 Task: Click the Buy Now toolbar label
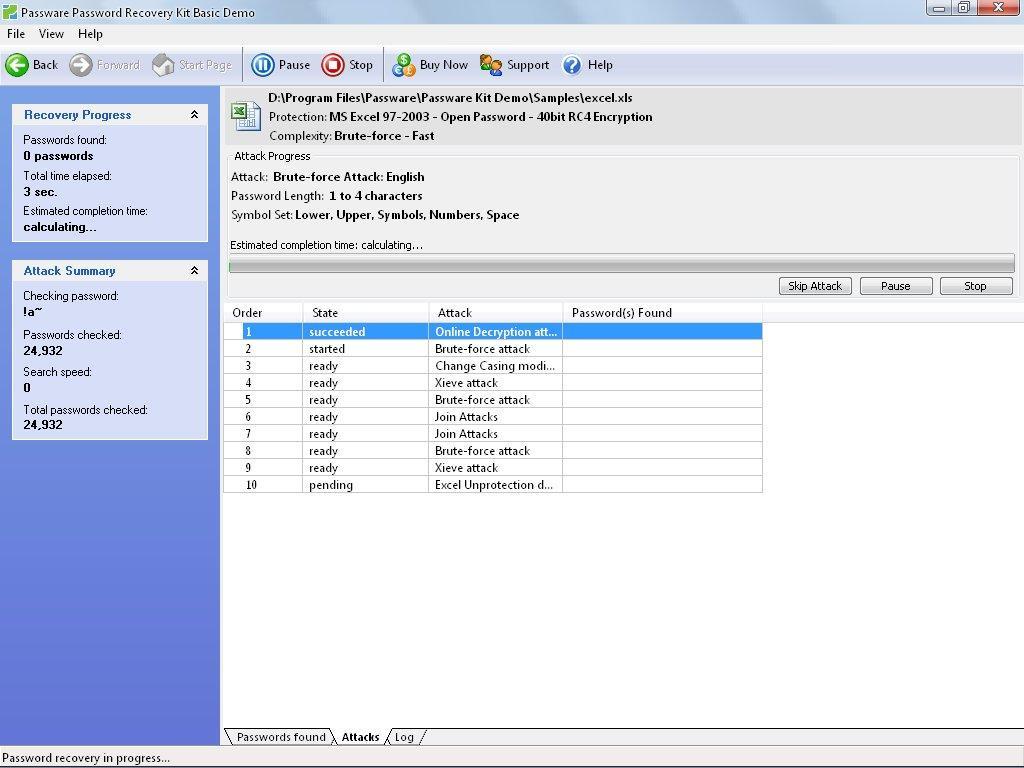(443, 65)
